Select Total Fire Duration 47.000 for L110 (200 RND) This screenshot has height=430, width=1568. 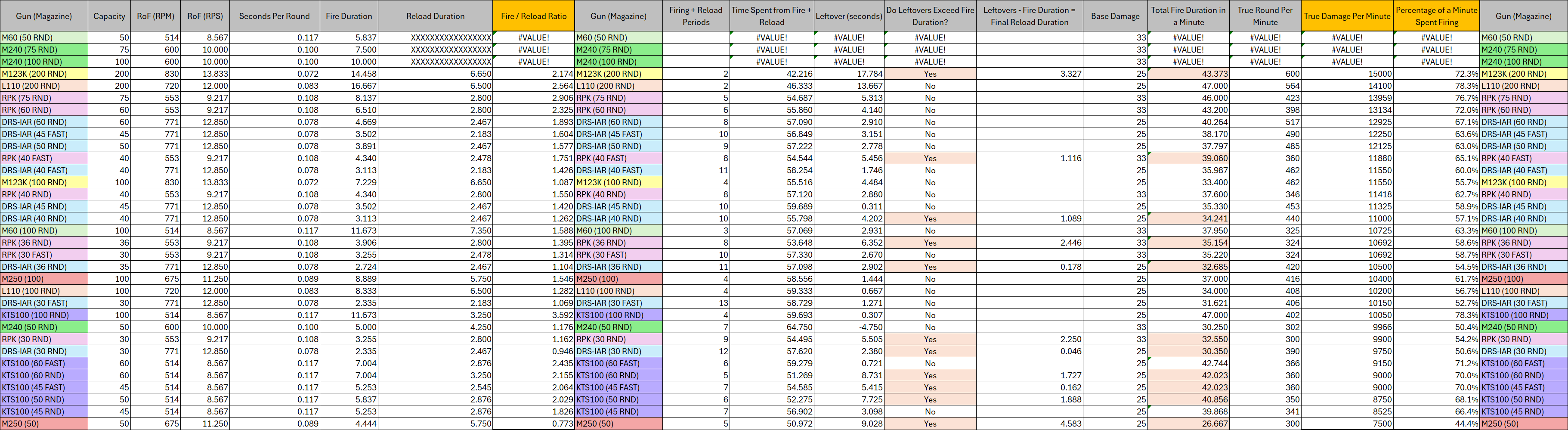(x=1188, y=86)
